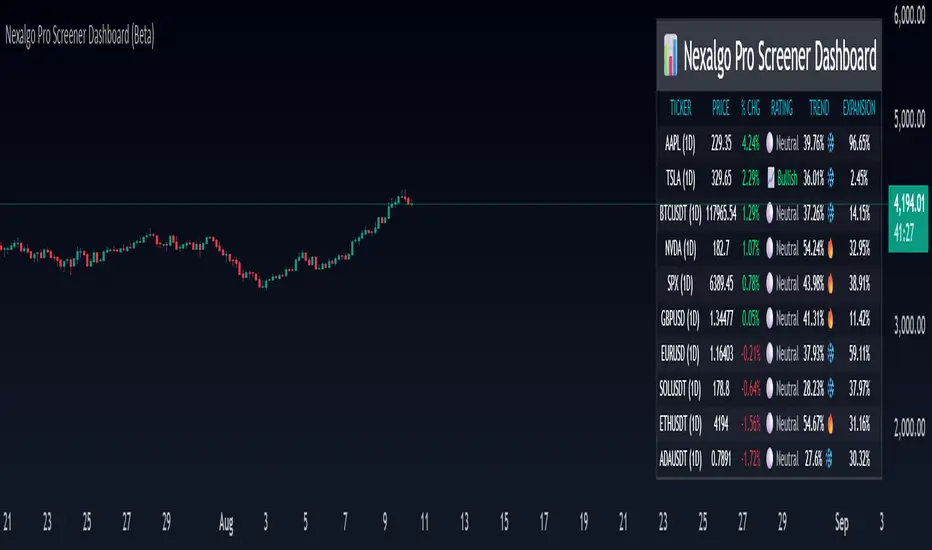
Task: Click the flame trend icon in SPX row
Action: (x=830, y=283)
